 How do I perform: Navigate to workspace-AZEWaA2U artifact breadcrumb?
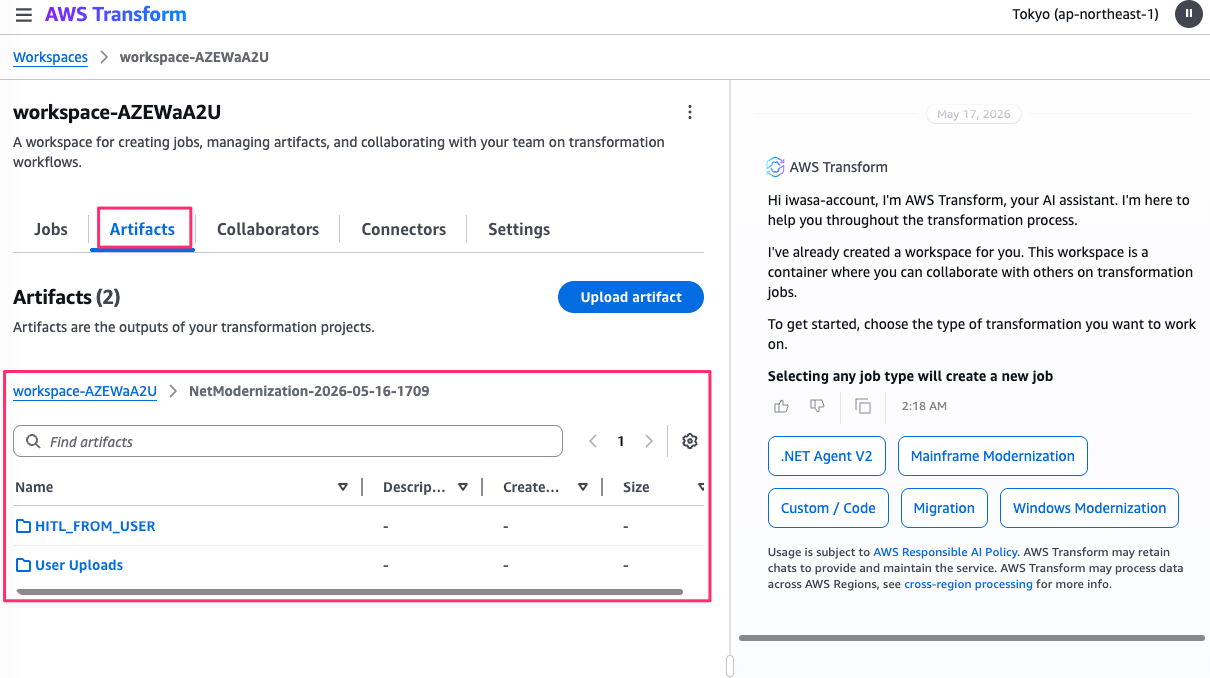[x=85, y=391]
